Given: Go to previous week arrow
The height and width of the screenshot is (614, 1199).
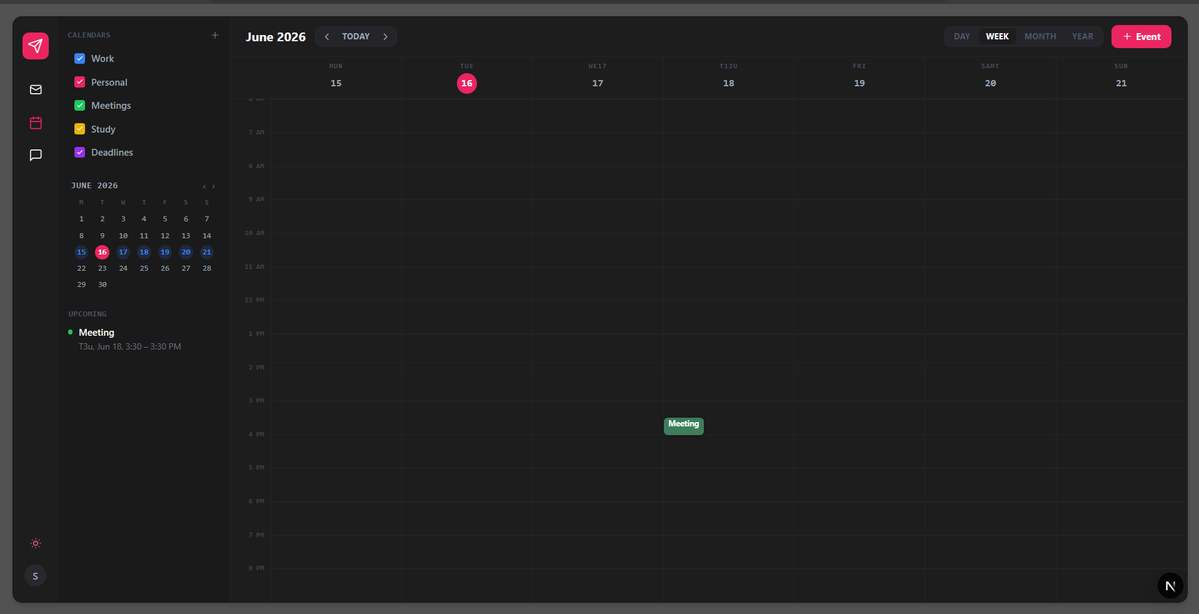Looking at the screenshot, I should [x=327, y=37].
